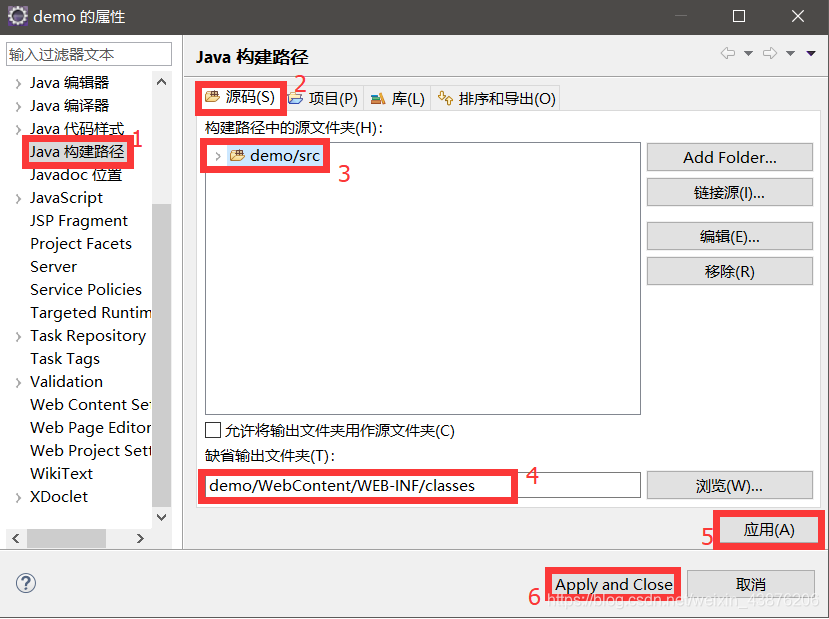
Task: Click the 应用(A) button
Action: pyautogui.click(x=769, y=530)
